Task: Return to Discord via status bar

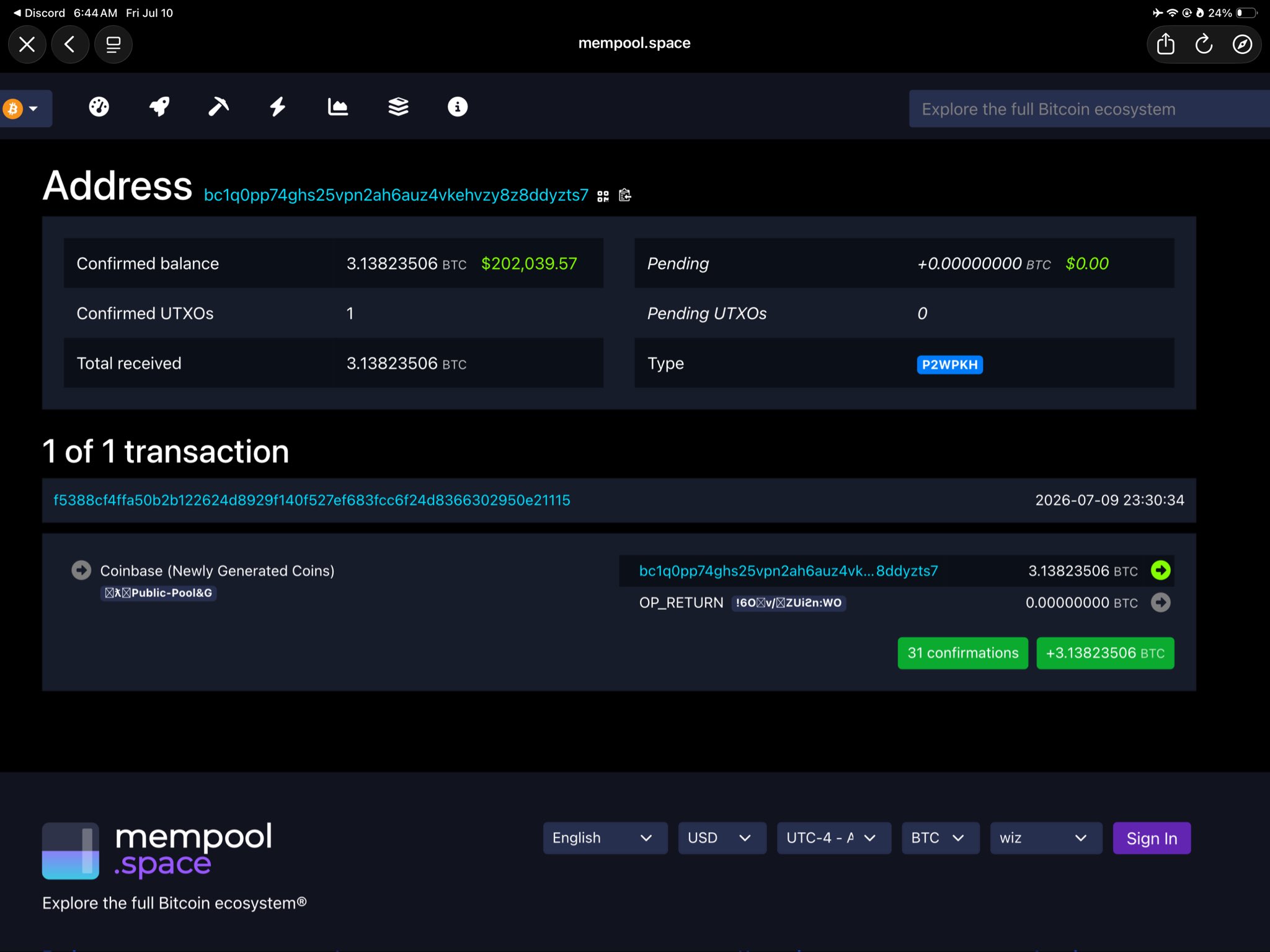Action: pos(39,13)
